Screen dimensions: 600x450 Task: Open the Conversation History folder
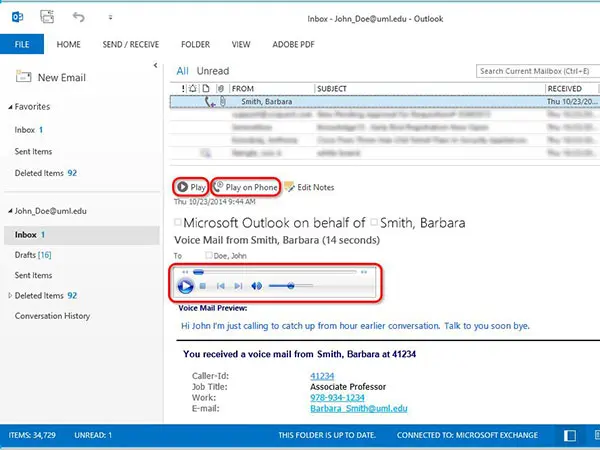point(52,316)
